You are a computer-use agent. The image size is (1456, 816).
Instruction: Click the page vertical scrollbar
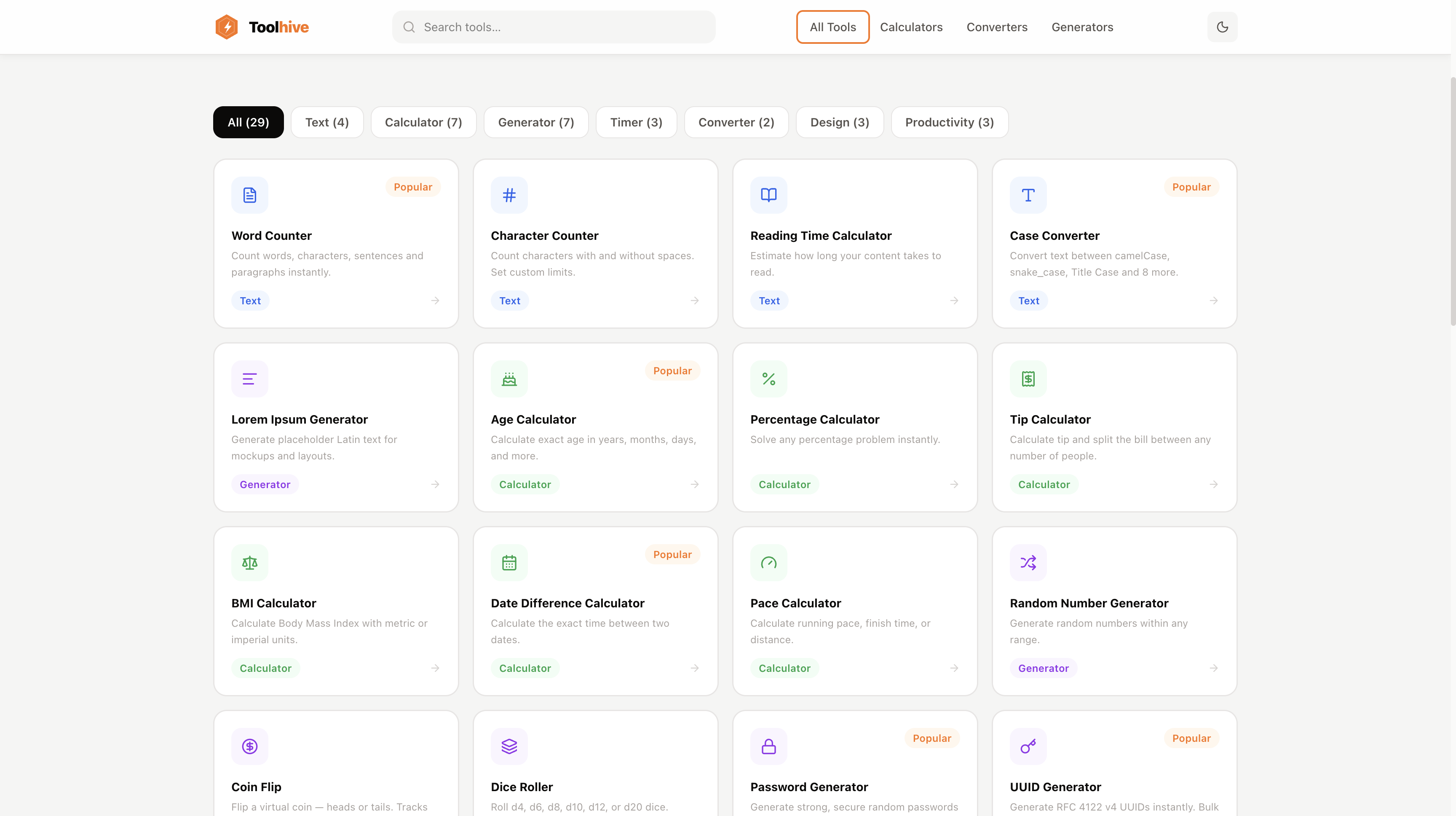[x=1452, y=201]
